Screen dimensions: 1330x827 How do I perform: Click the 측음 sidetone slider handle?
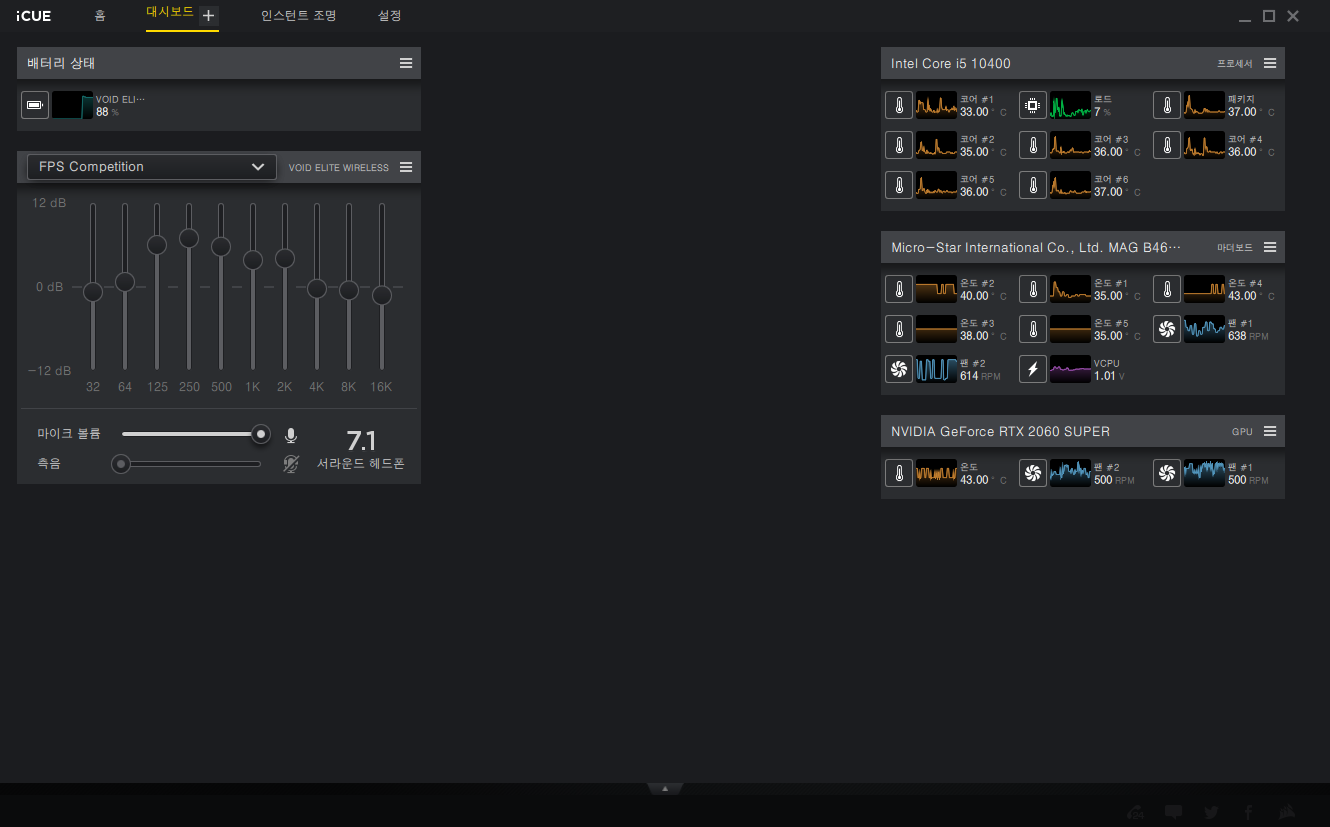121,464
